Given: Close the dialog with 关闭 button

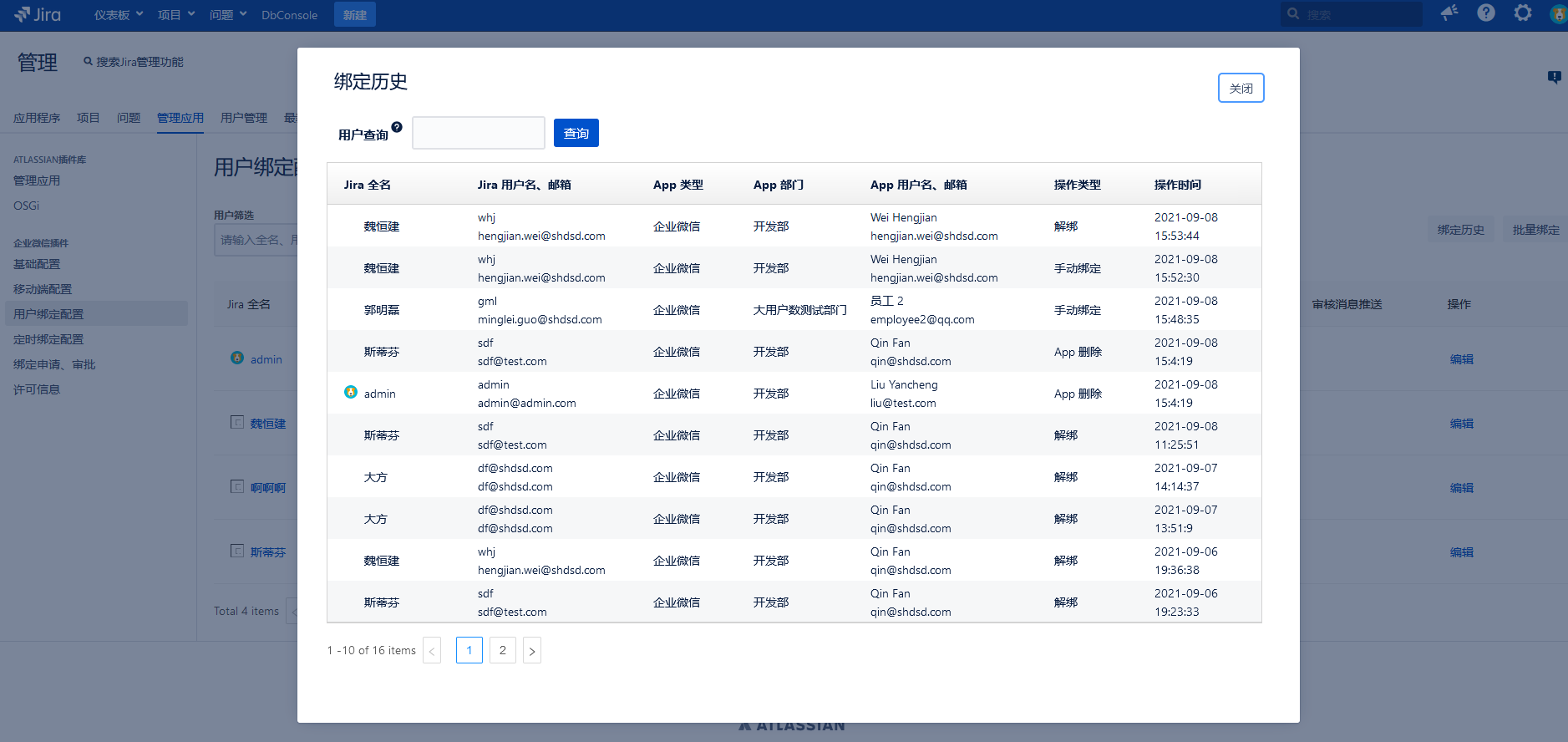Looking at the screenshot, I should (x=1241, y=88).
